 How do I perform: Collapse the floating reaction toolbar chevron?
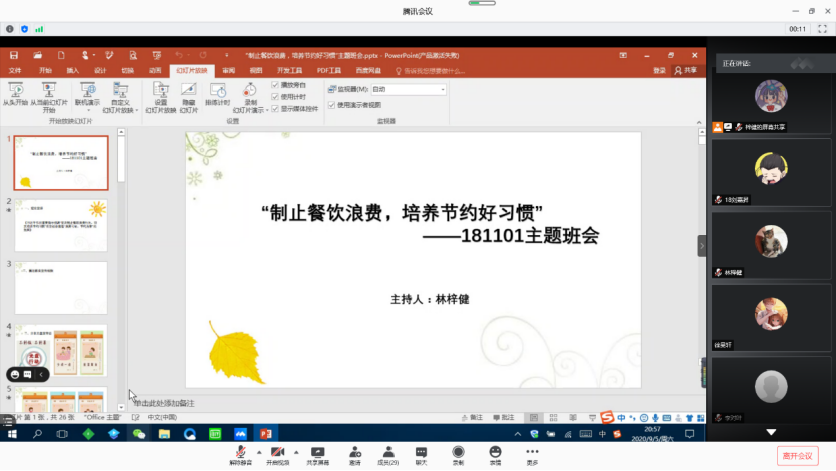pyautogui.click(x=41, y=374)
